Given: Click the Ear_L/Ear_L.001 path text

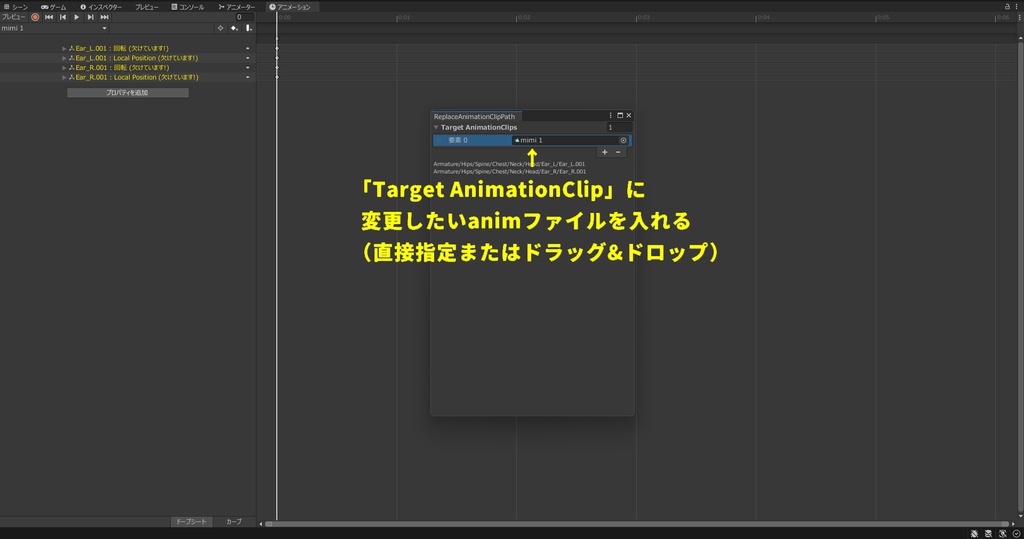Looking at the screenshot, I should click(x=509, y=164).
